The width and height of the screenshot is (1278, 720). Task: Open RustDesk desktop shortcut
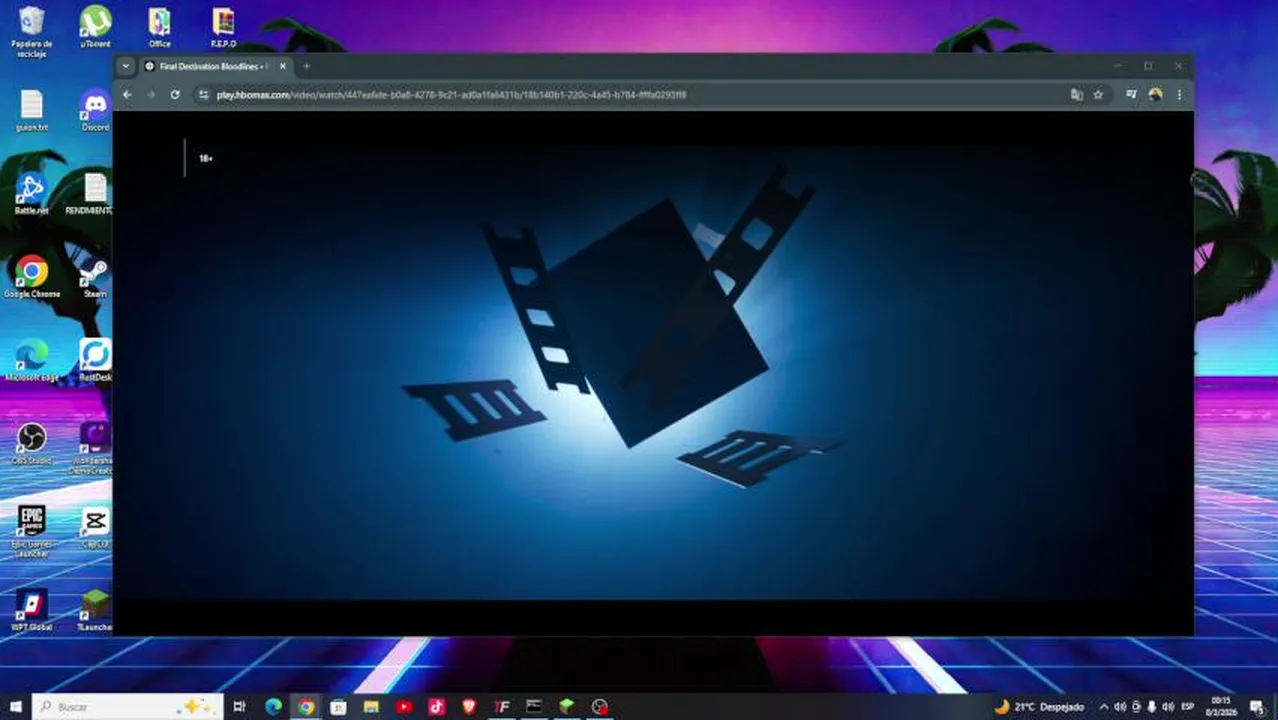pos(95,361)
